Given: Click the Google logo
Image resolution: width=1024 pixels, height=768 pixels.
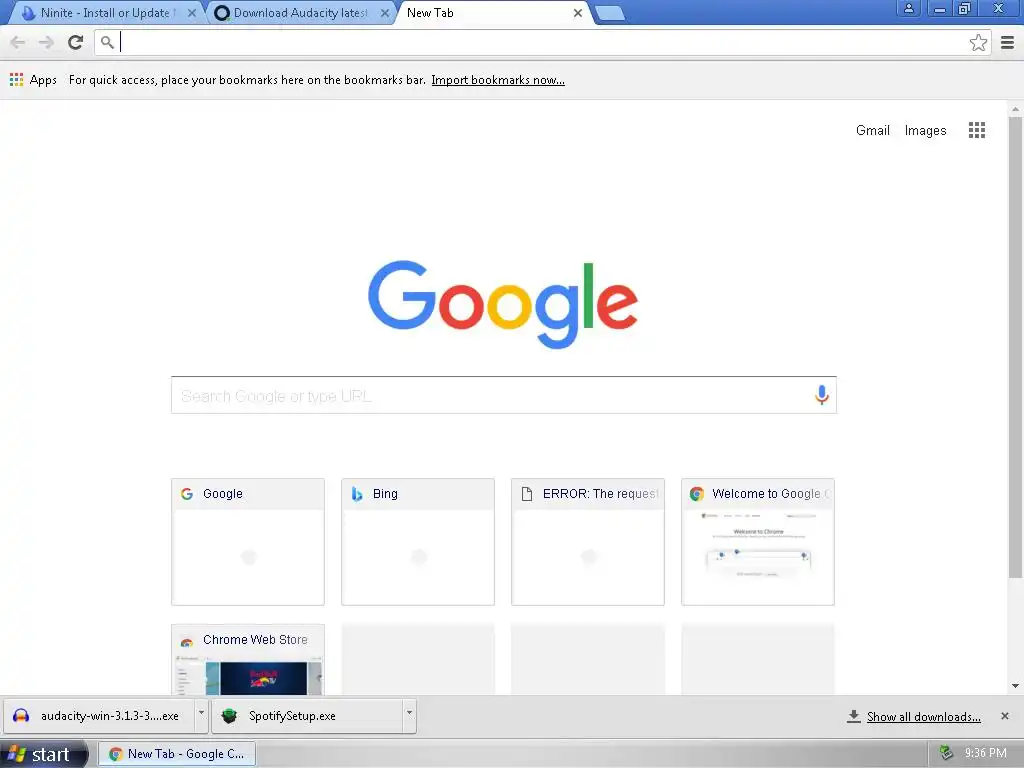Looking at the screenshot, I should coord(503,304).
